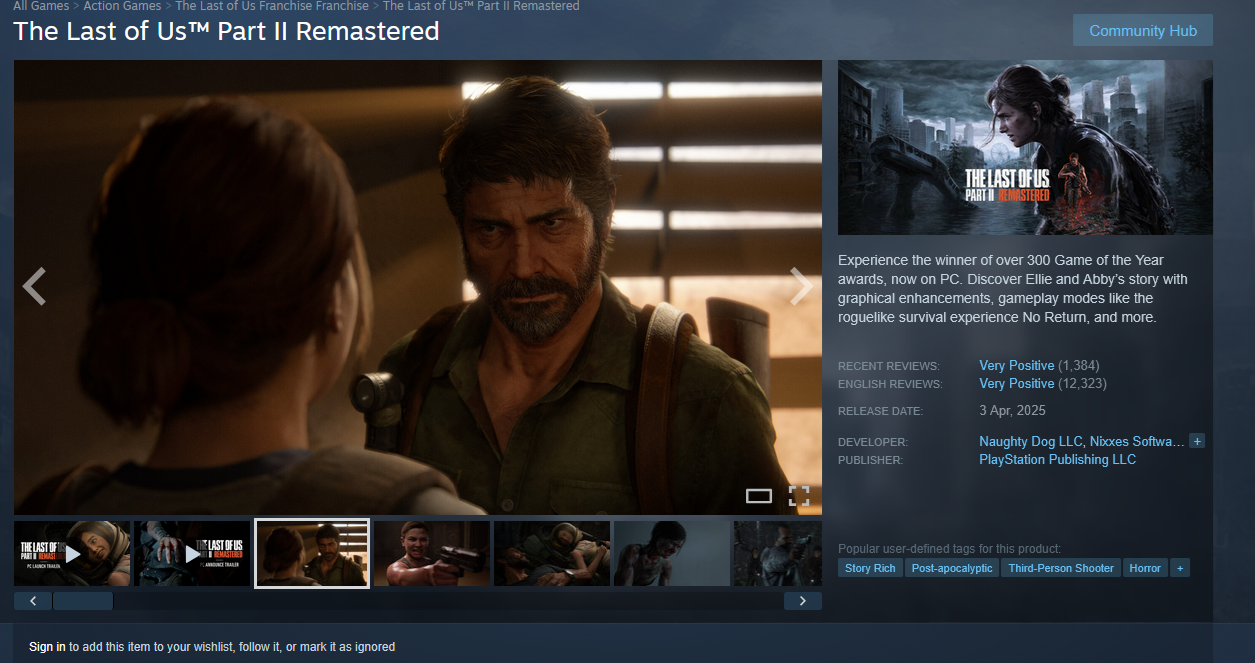The height and width of the screenshot is (663, 1255).
Task: Go to All Games breadcrumb
Action: click(x=41, y=6)
